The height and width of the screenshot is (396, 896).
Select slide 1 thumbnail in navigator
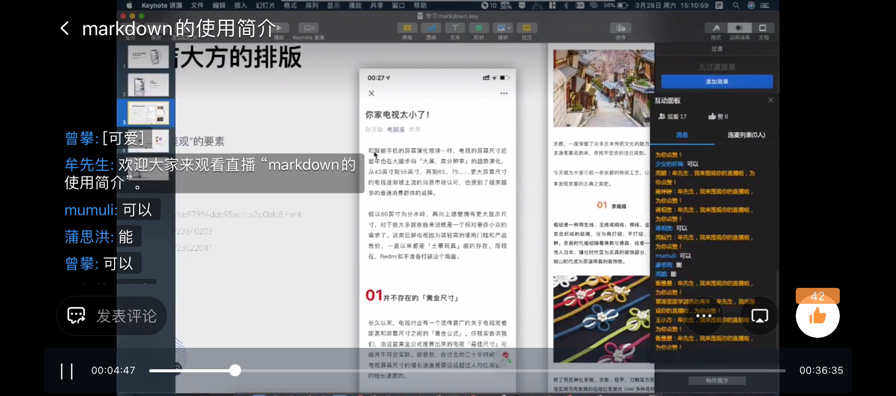pyautogui.click(x=148, y=57)
